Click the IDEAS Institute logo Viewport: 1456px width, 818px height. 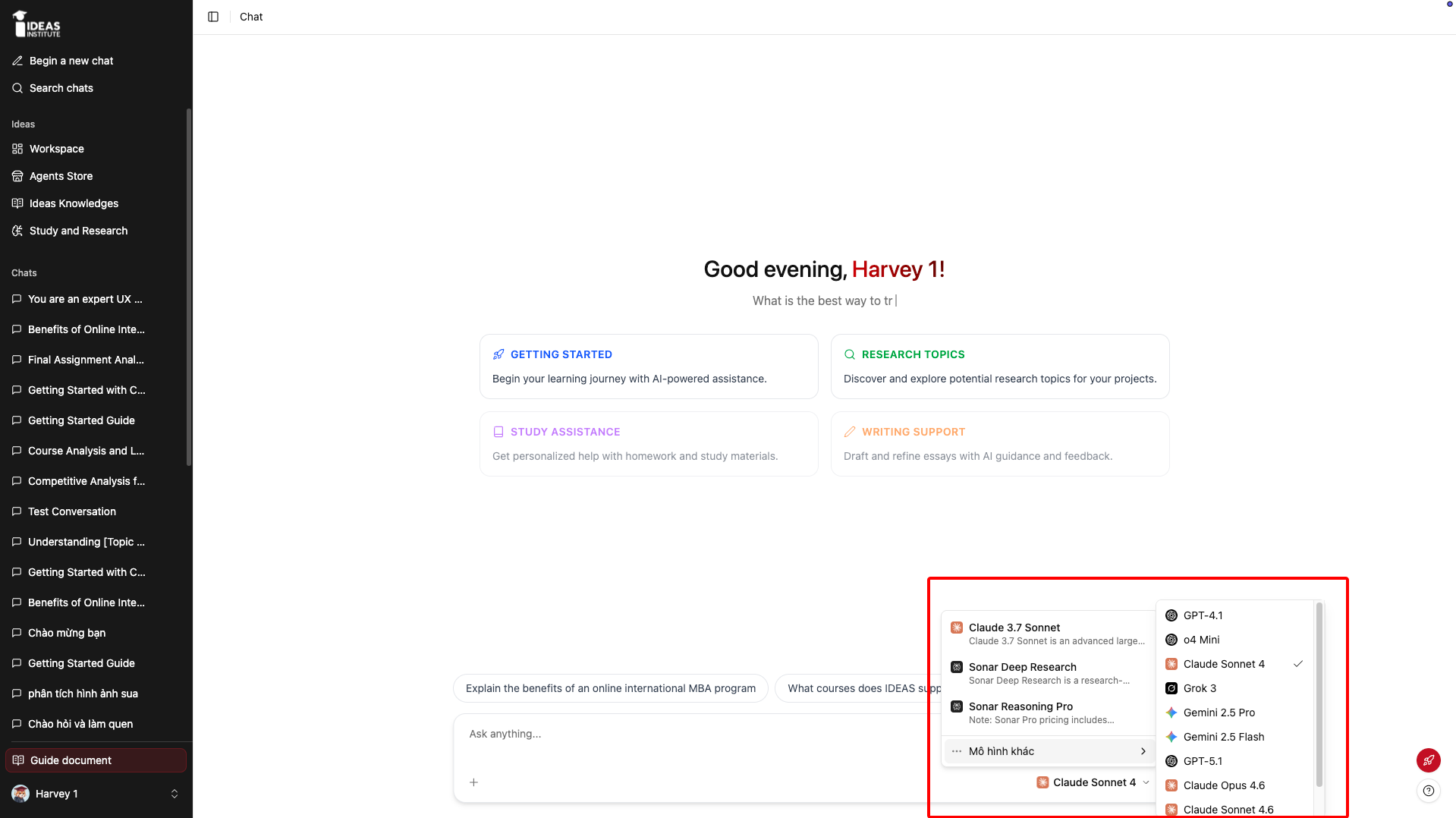click(36, 24)
